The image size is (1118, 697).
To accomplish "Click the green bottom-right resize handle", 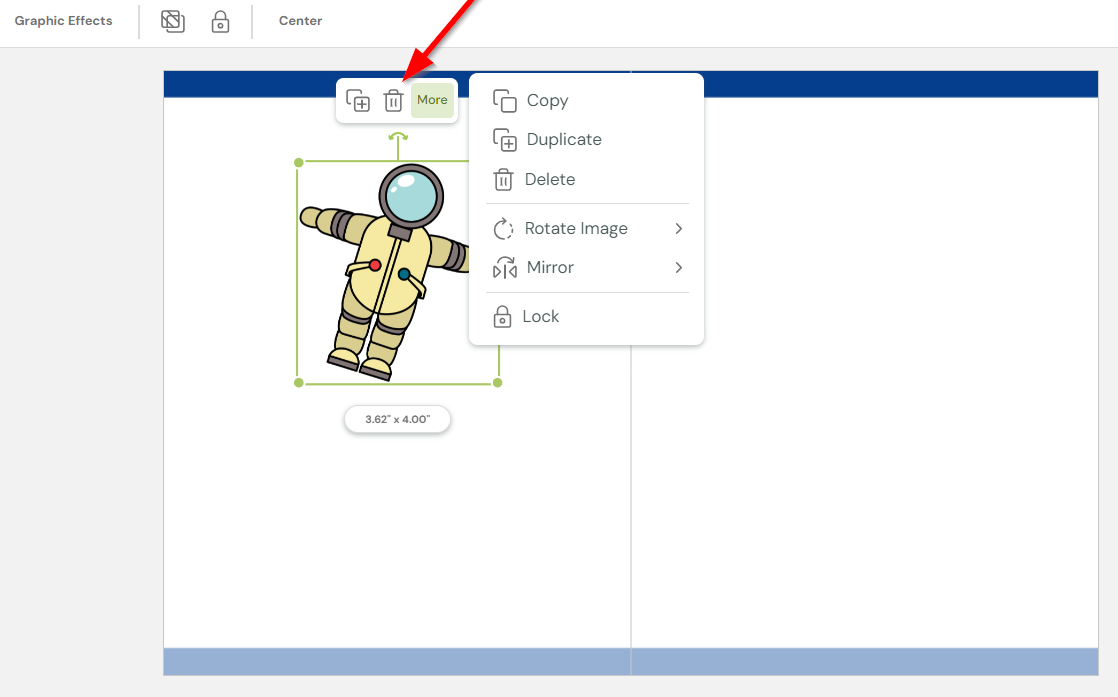I will click(x=497, y=382).
